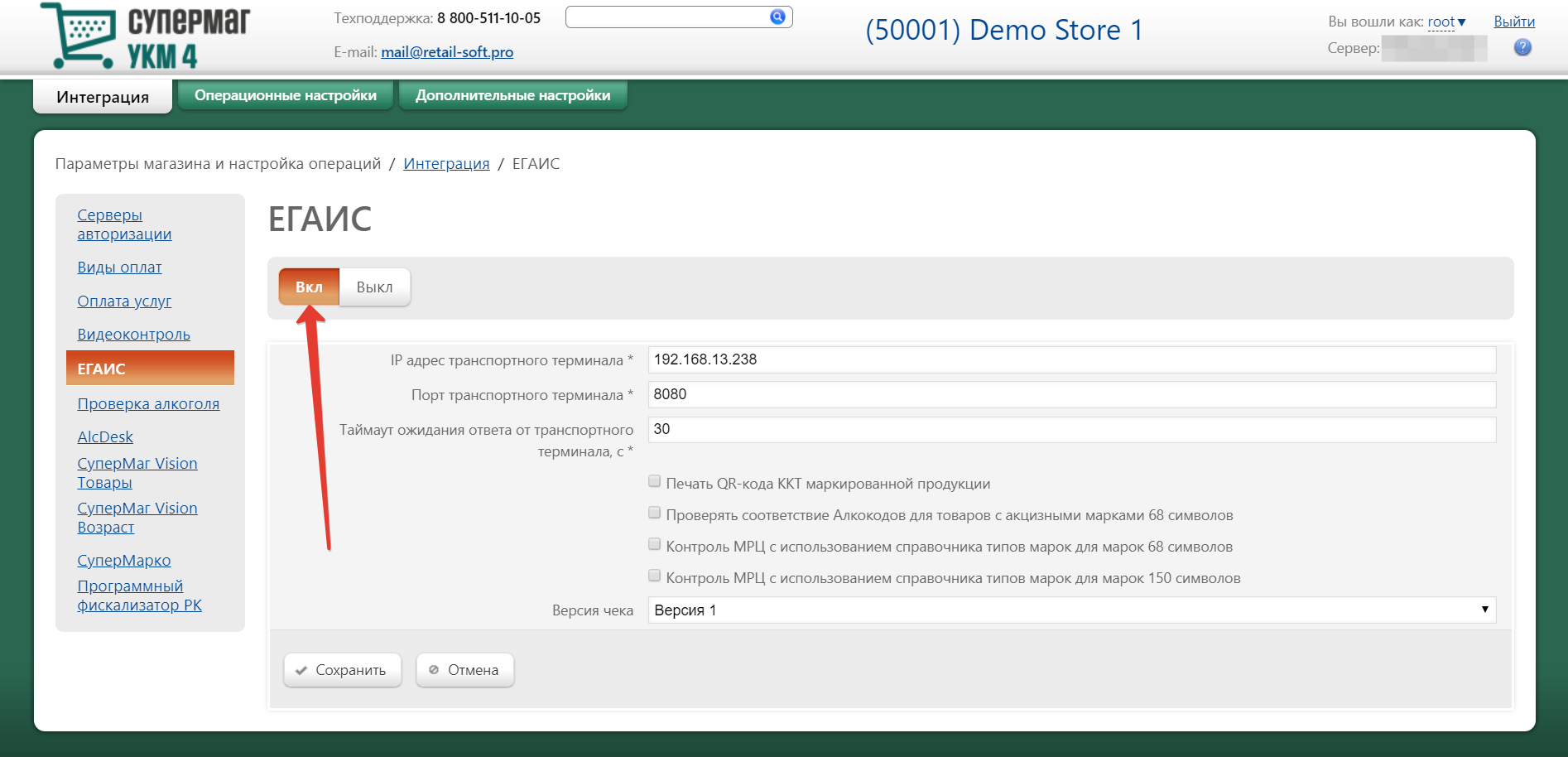Viewport: 1568px width, 757px height.
Task: Open Операционные настройки tab
Action: pyautogui.click(x=286, y=95)
